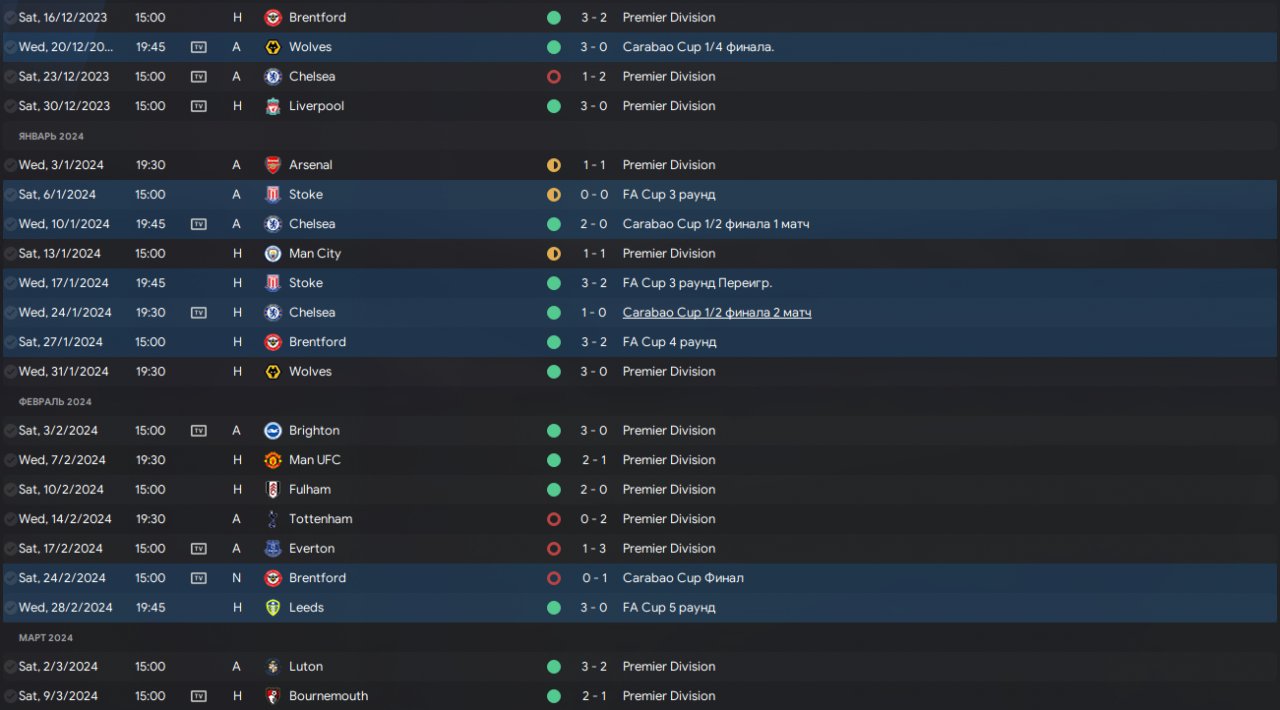This screenshot has height=710, width=1280.
Task: Click the Man City badge icon
Action: coord(273,254)
